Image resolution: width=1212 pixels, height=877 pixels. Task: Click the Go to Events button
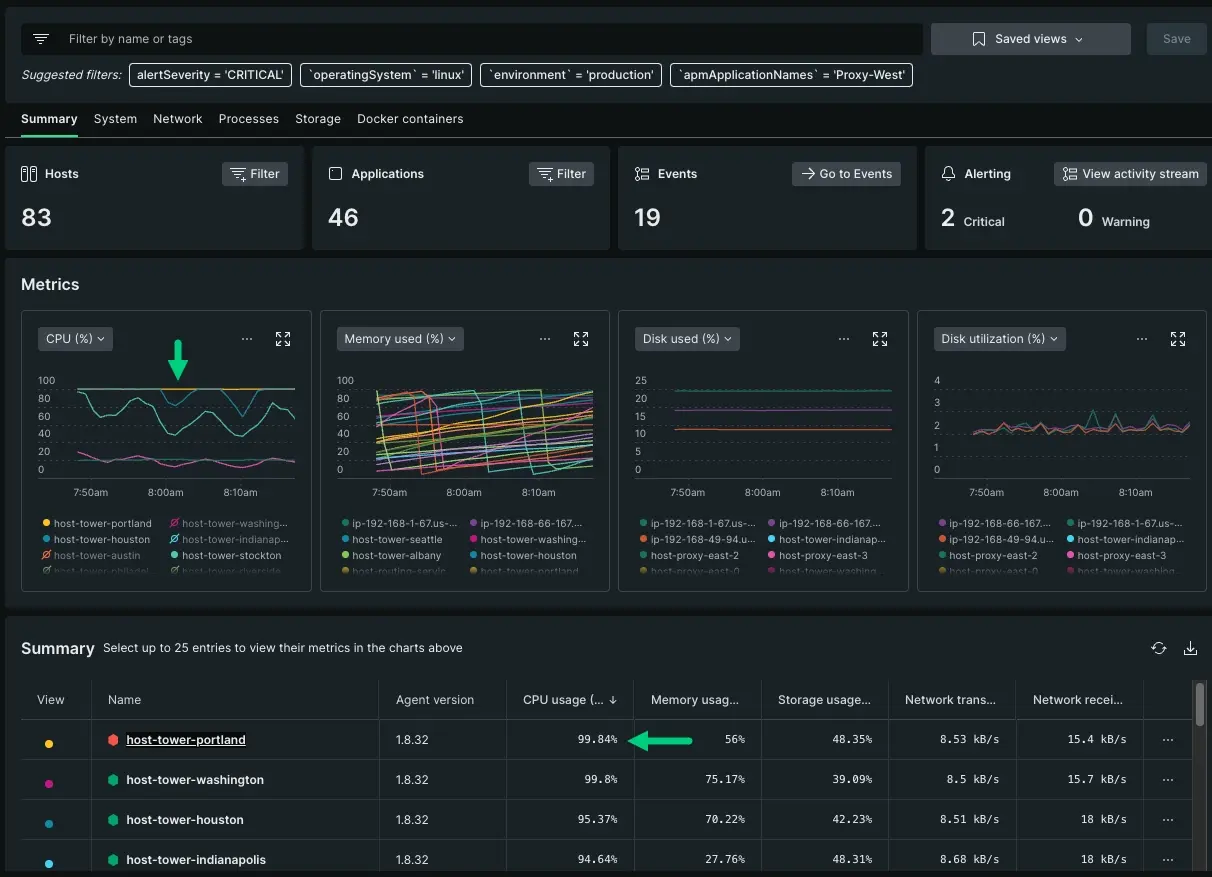pos(846,174)
